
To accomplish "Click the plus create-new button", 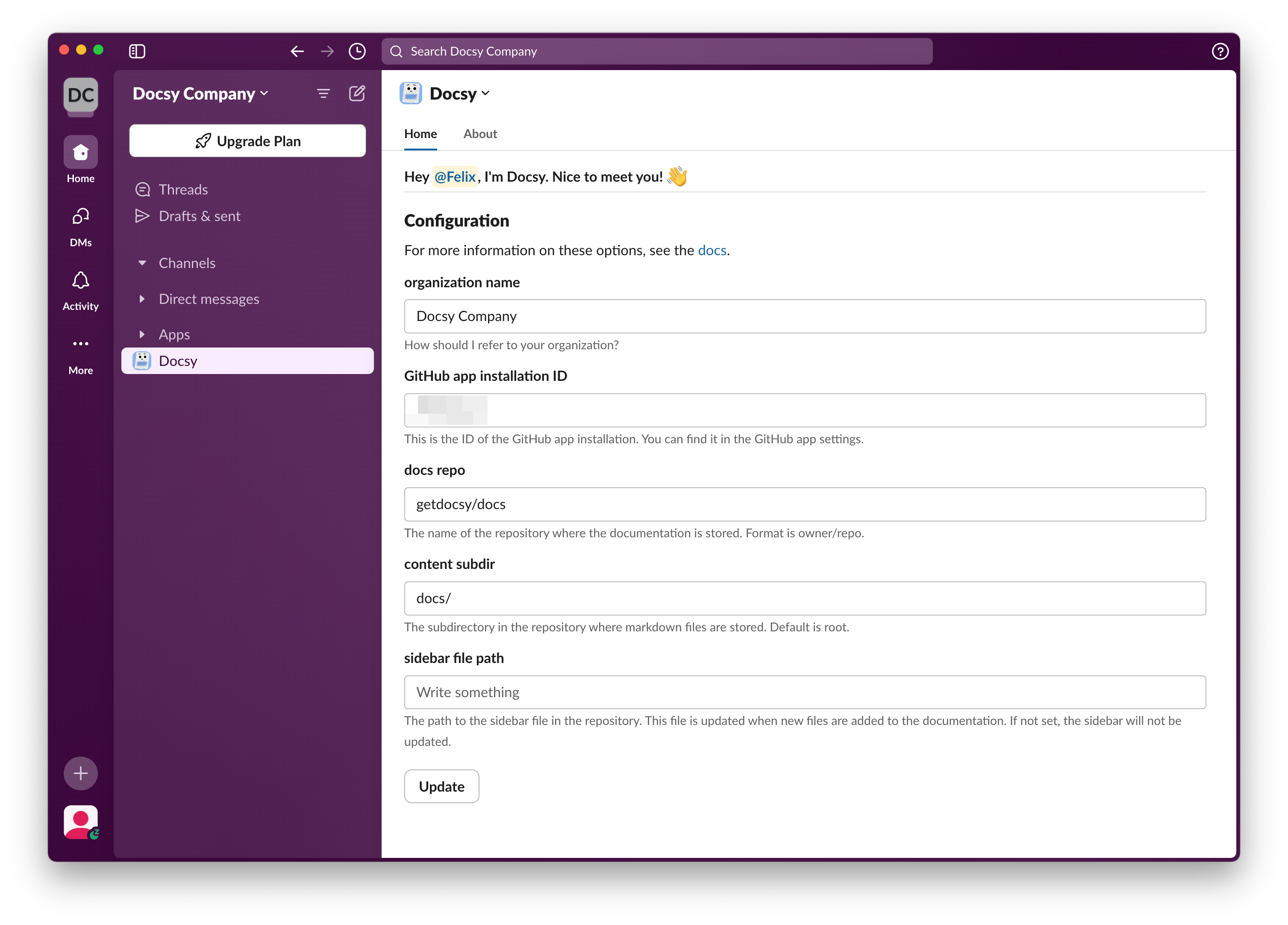I will (81, 773).
